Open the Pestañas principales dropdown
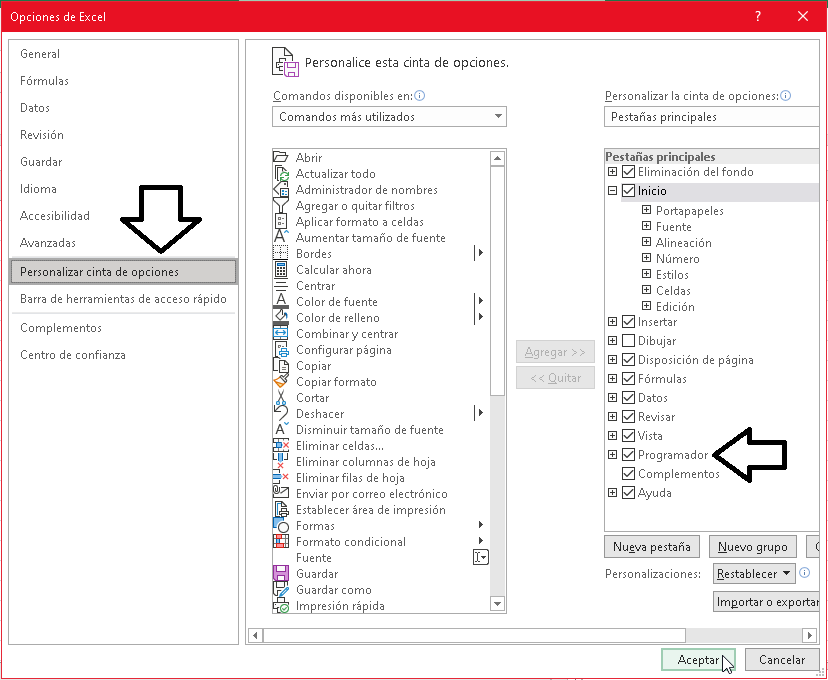 pos(711,117)
